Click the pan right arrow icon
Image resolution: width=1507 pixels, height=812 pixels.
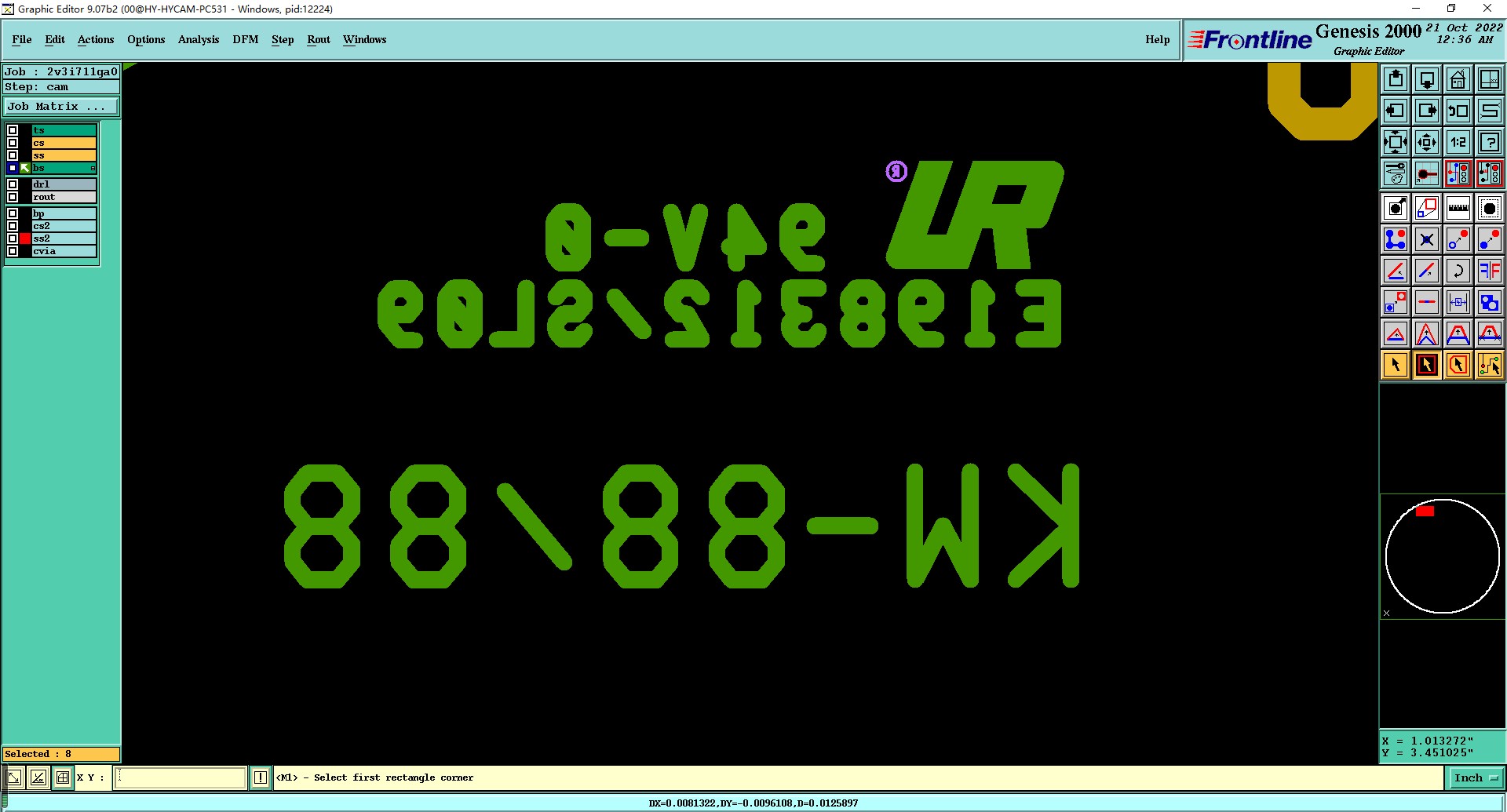click(1427, 111)
